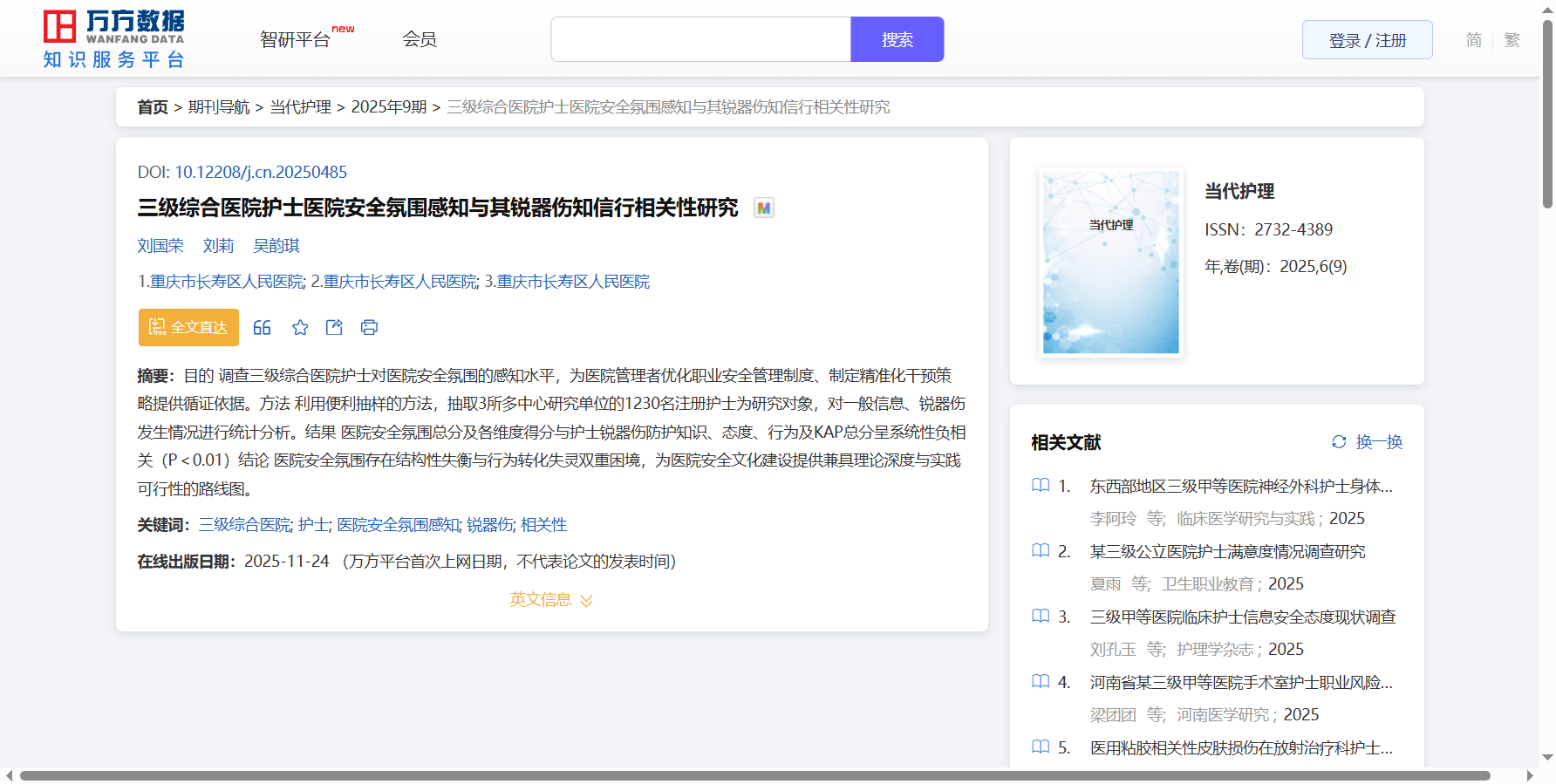Viewport: 1556px width, 784px height.
Task: Click the refresh icon for related literature
Action: coord(1339,442)
